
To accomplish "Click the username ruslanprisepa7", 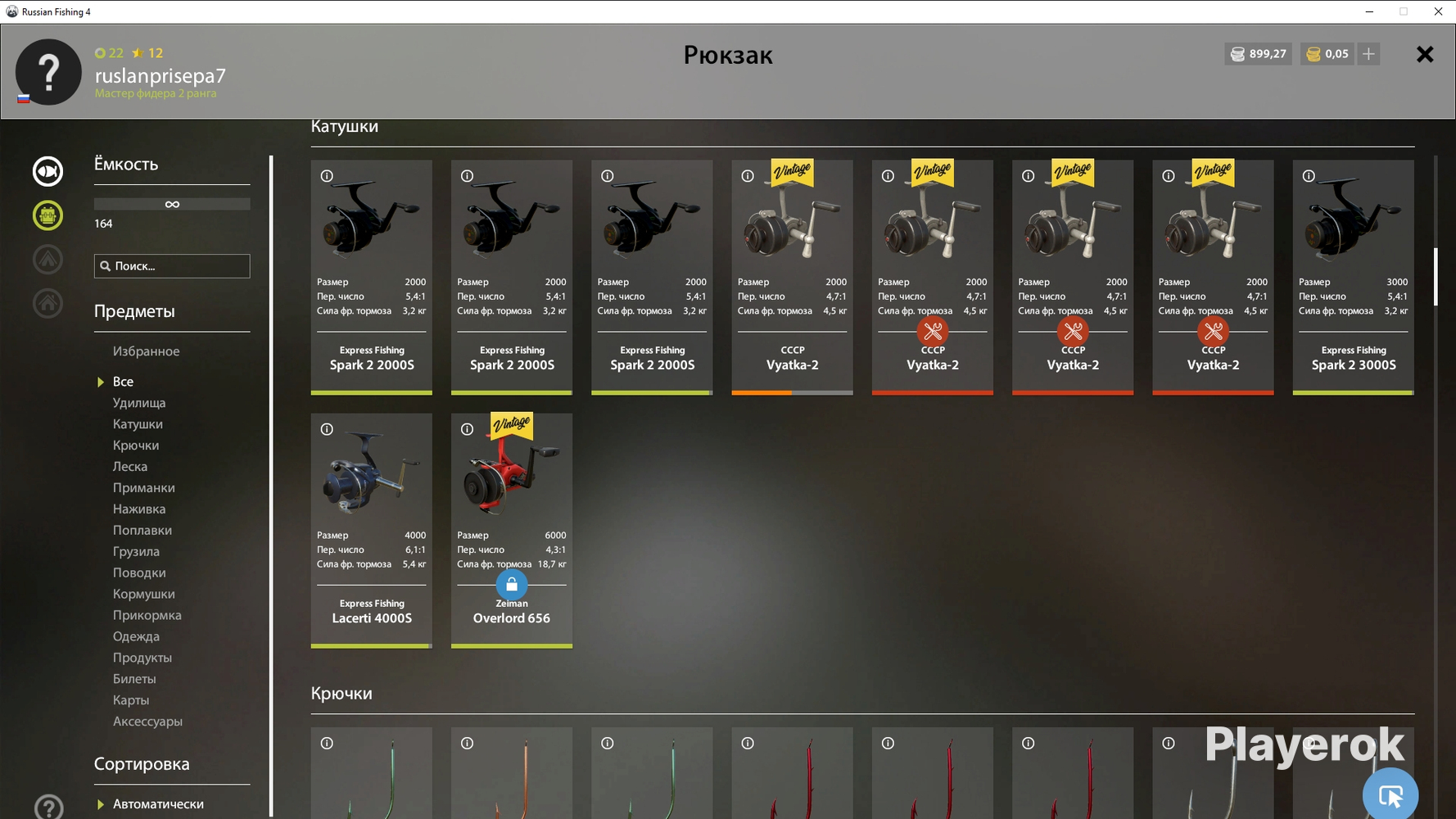I will [161, 76].
